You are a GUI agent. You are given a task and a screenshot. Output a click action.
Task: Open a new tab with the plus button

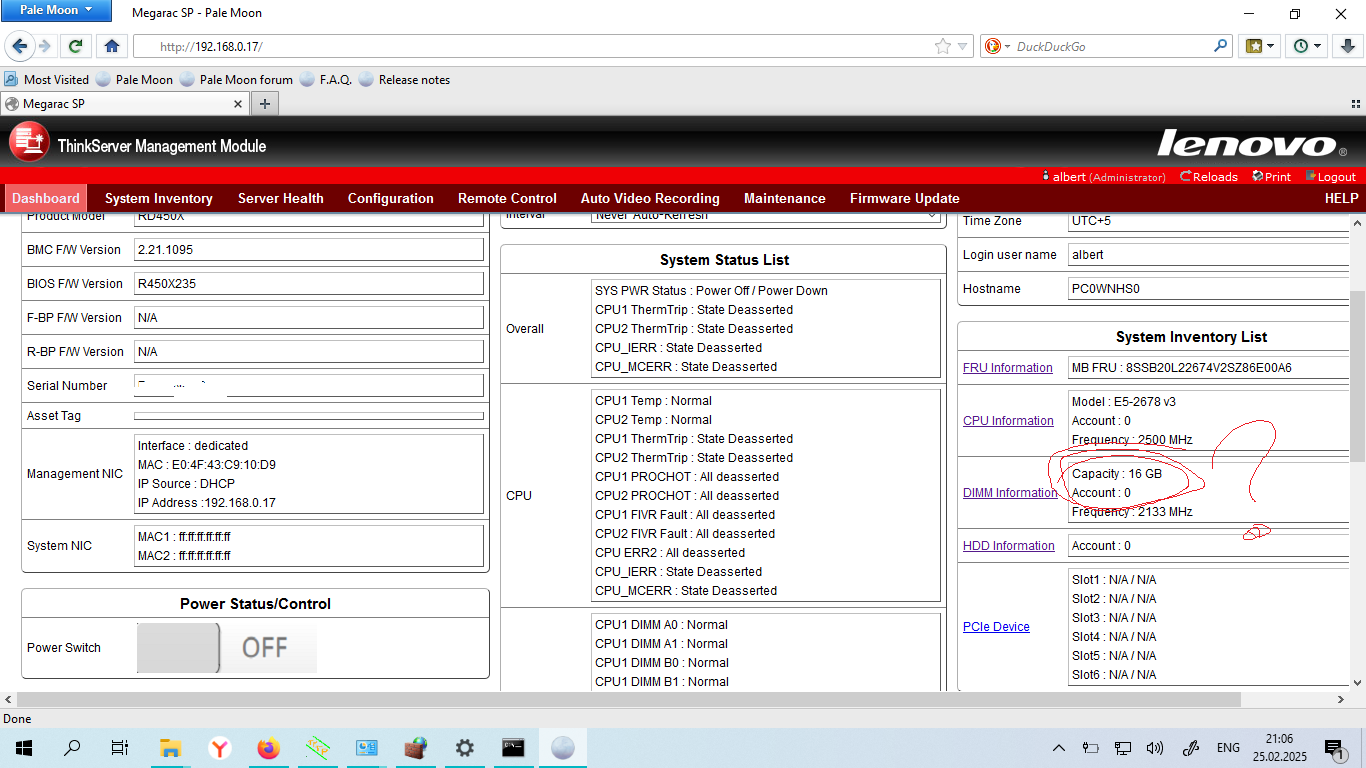point(265,103)
